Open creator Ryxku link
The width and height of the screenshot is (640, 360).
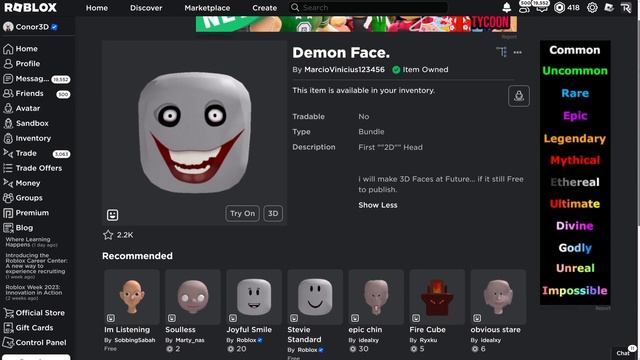click(428, 340)
